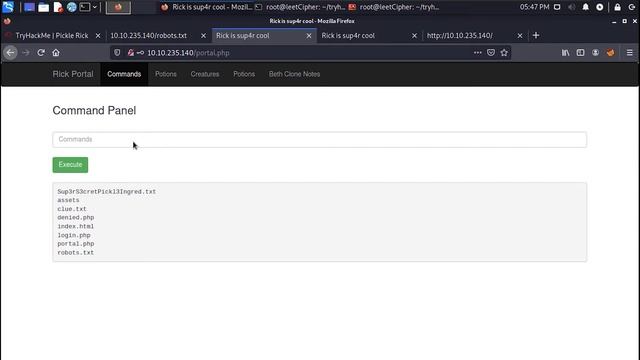Click the green Execute button

pyautogui.click(x=70, y=164)
